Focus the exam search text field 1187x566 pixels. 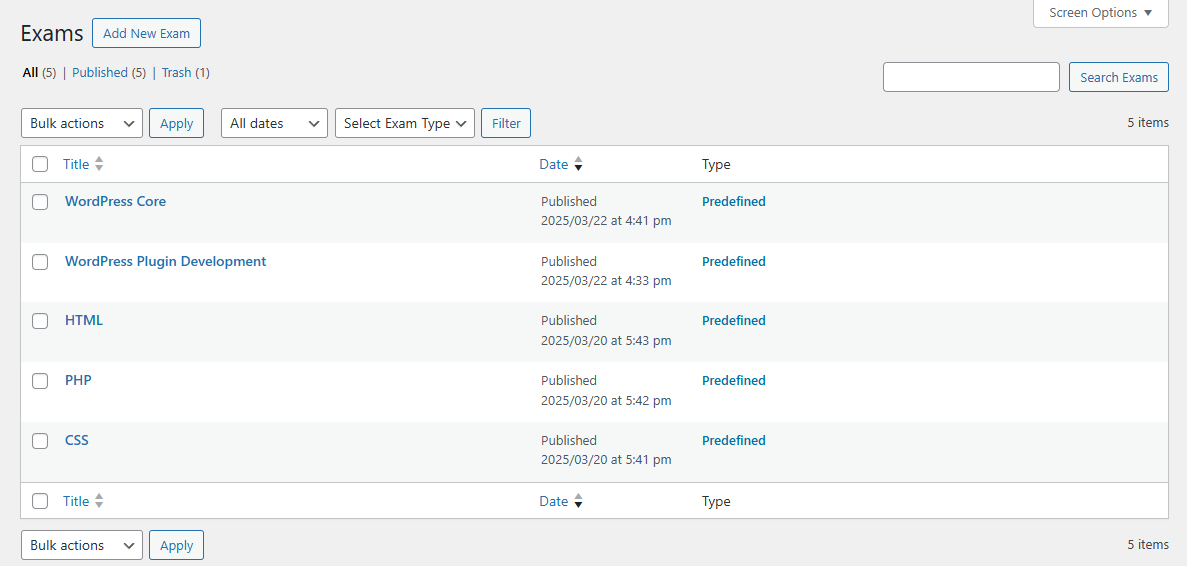click(970, 77)
